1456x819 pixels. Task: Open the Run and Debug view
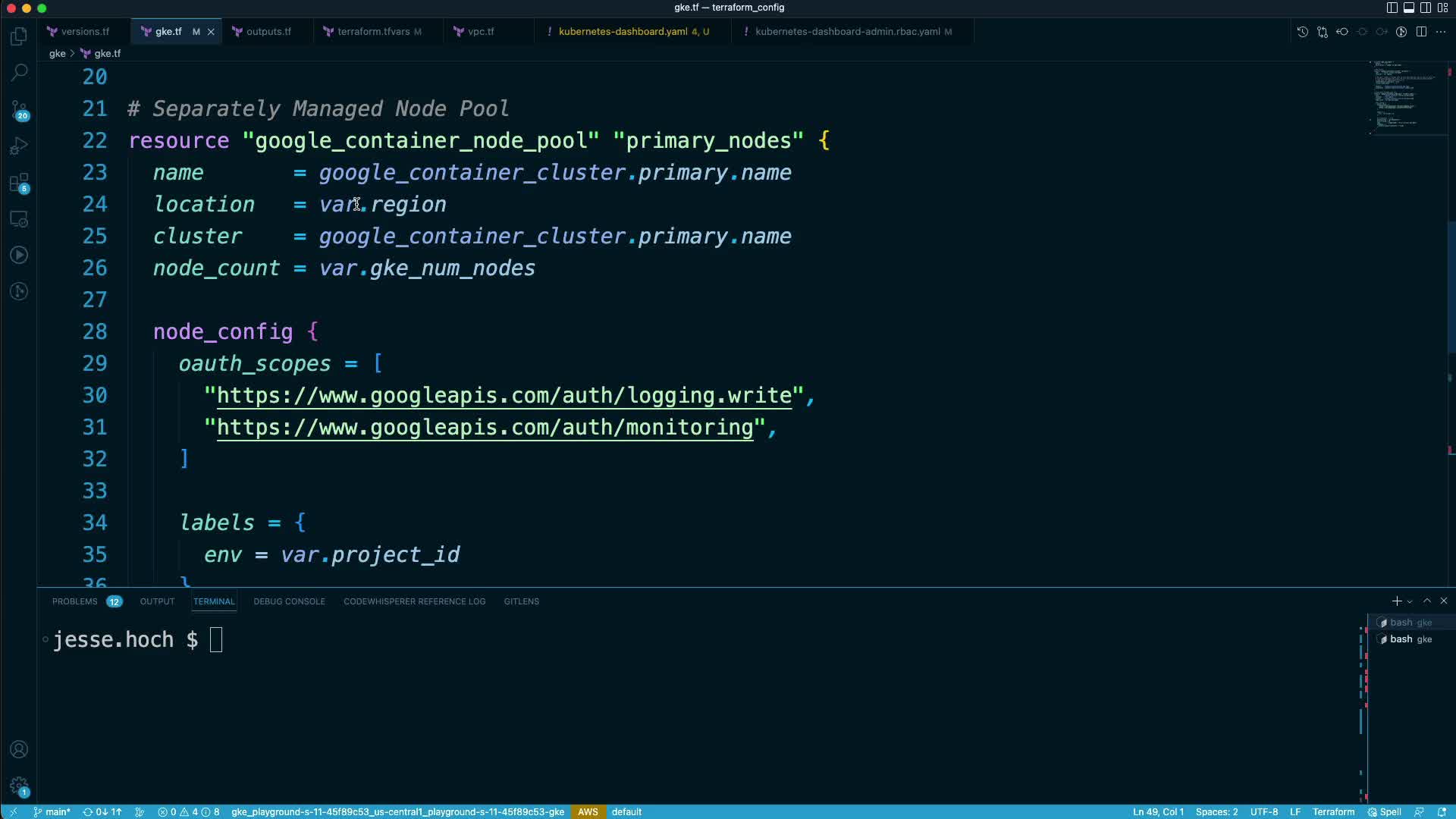[x=19, y=146]
